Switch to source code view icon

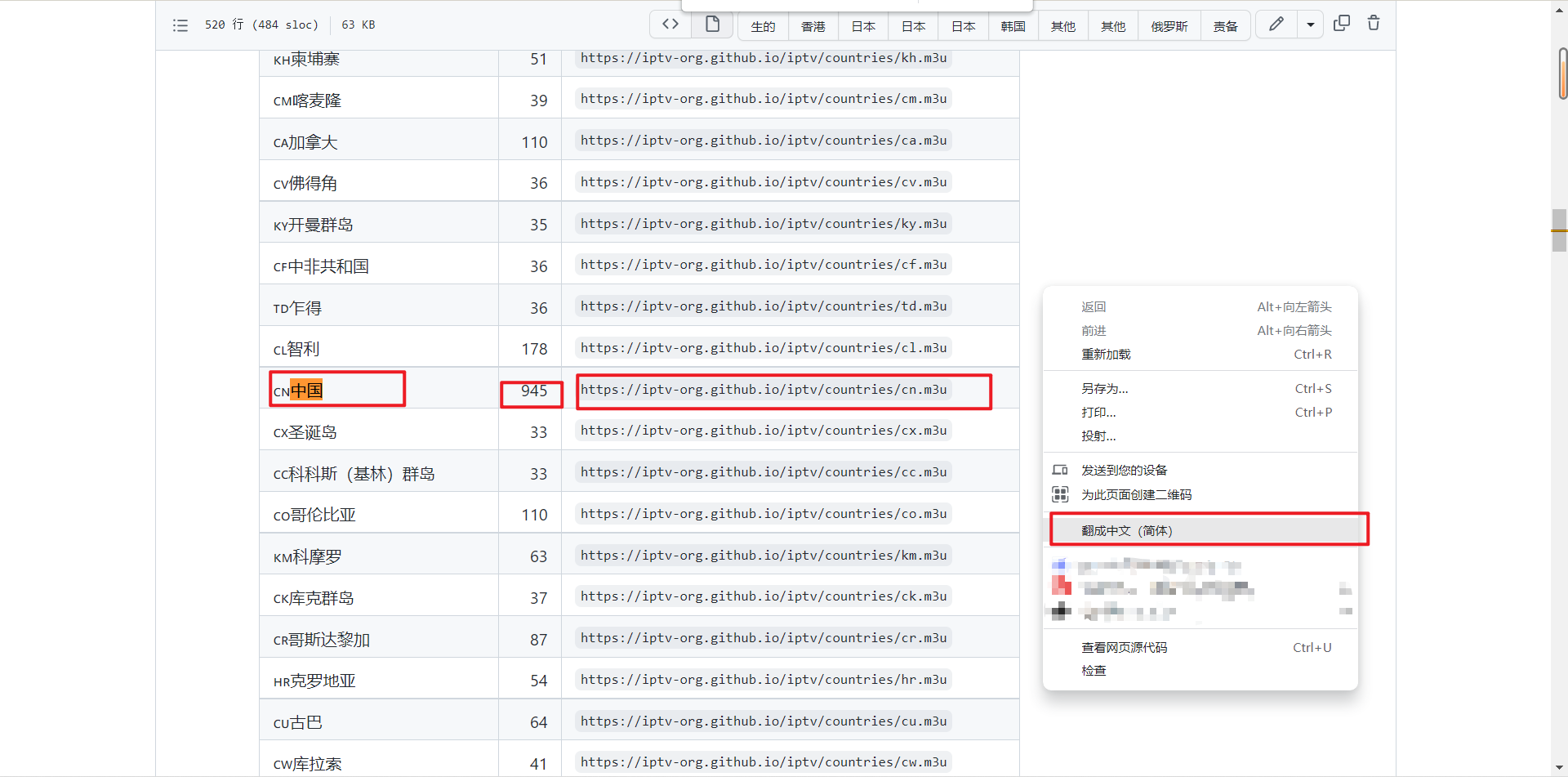click(x=670, y=25)
